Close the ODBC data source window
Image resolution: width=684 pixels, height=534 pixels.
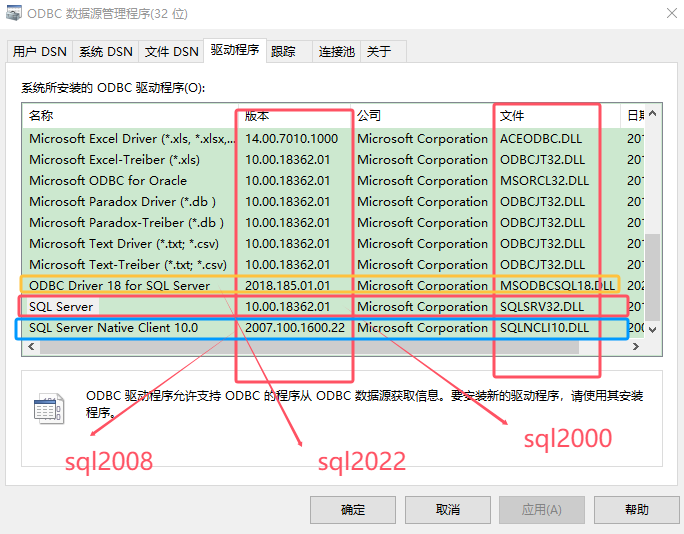672,14
